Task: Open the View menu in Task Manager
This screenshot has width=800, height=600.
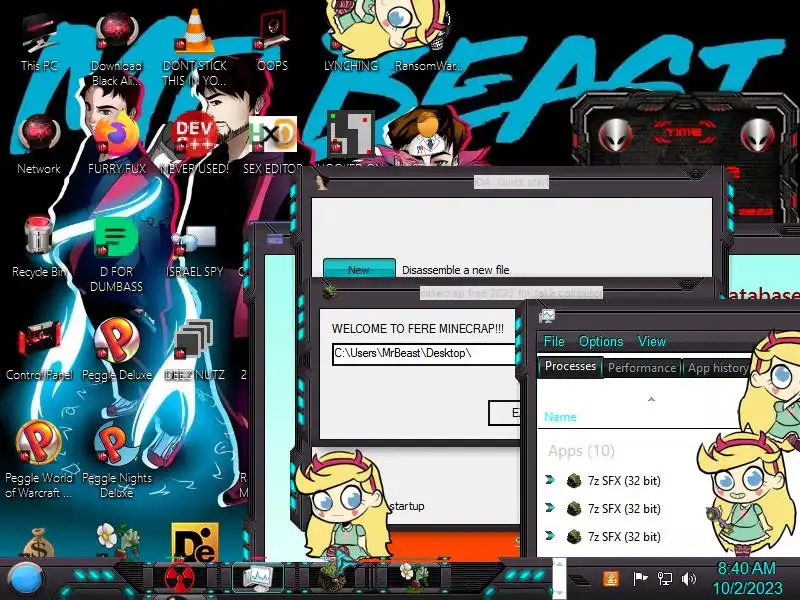Action: [652, 341]
